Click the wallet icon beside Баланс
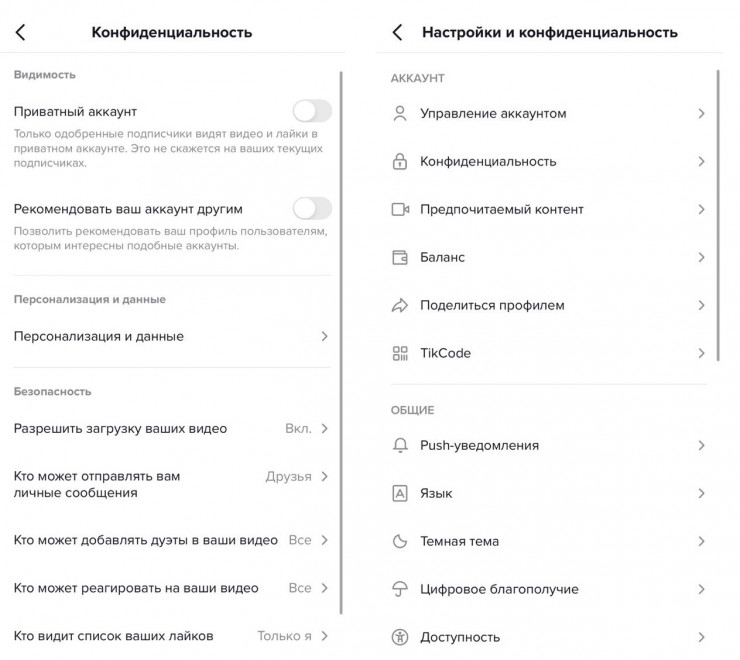Screen dimensions: 740x660 [400, 257]
